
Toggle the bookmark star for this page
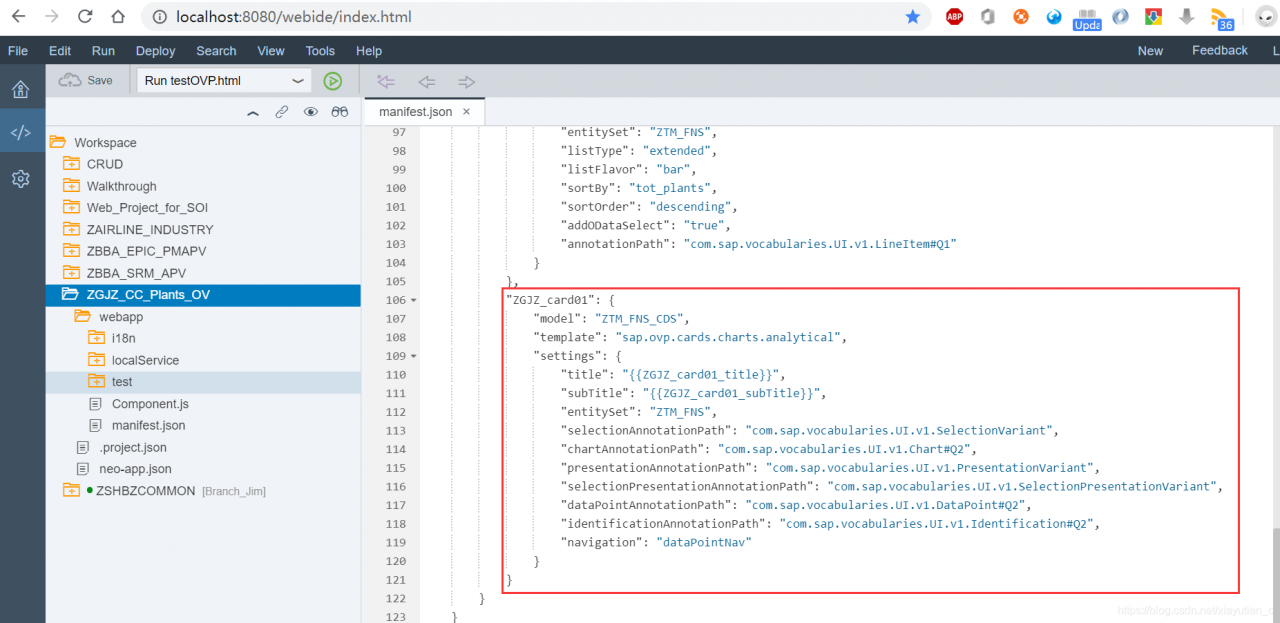click(912, 17)
